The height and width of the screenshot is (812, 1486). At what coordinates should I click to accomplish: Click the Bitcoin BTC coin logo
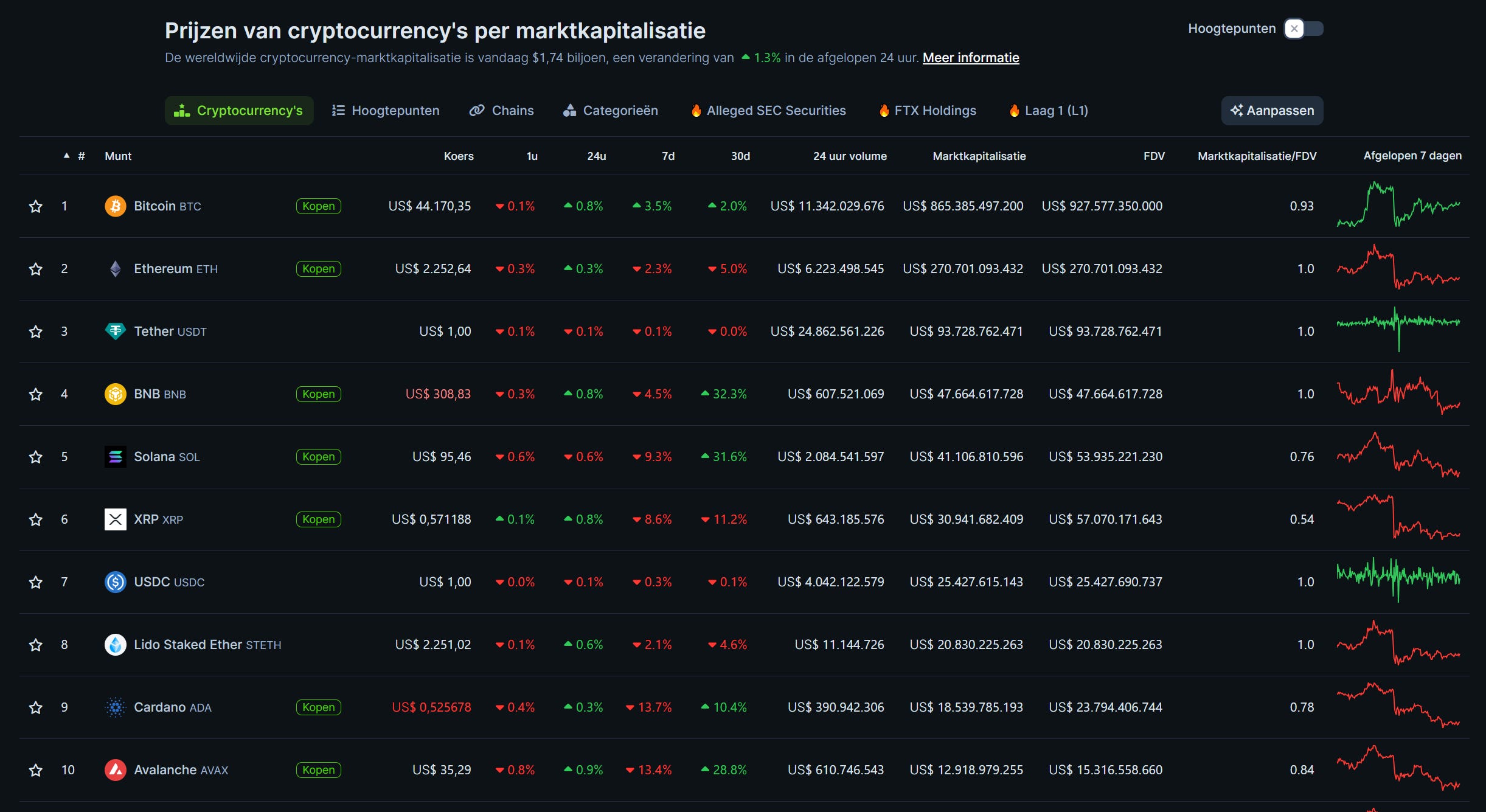(x=116, y=206)
